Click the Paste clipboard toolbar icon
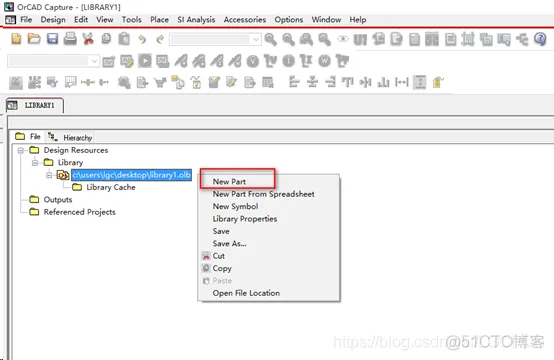 124,39
